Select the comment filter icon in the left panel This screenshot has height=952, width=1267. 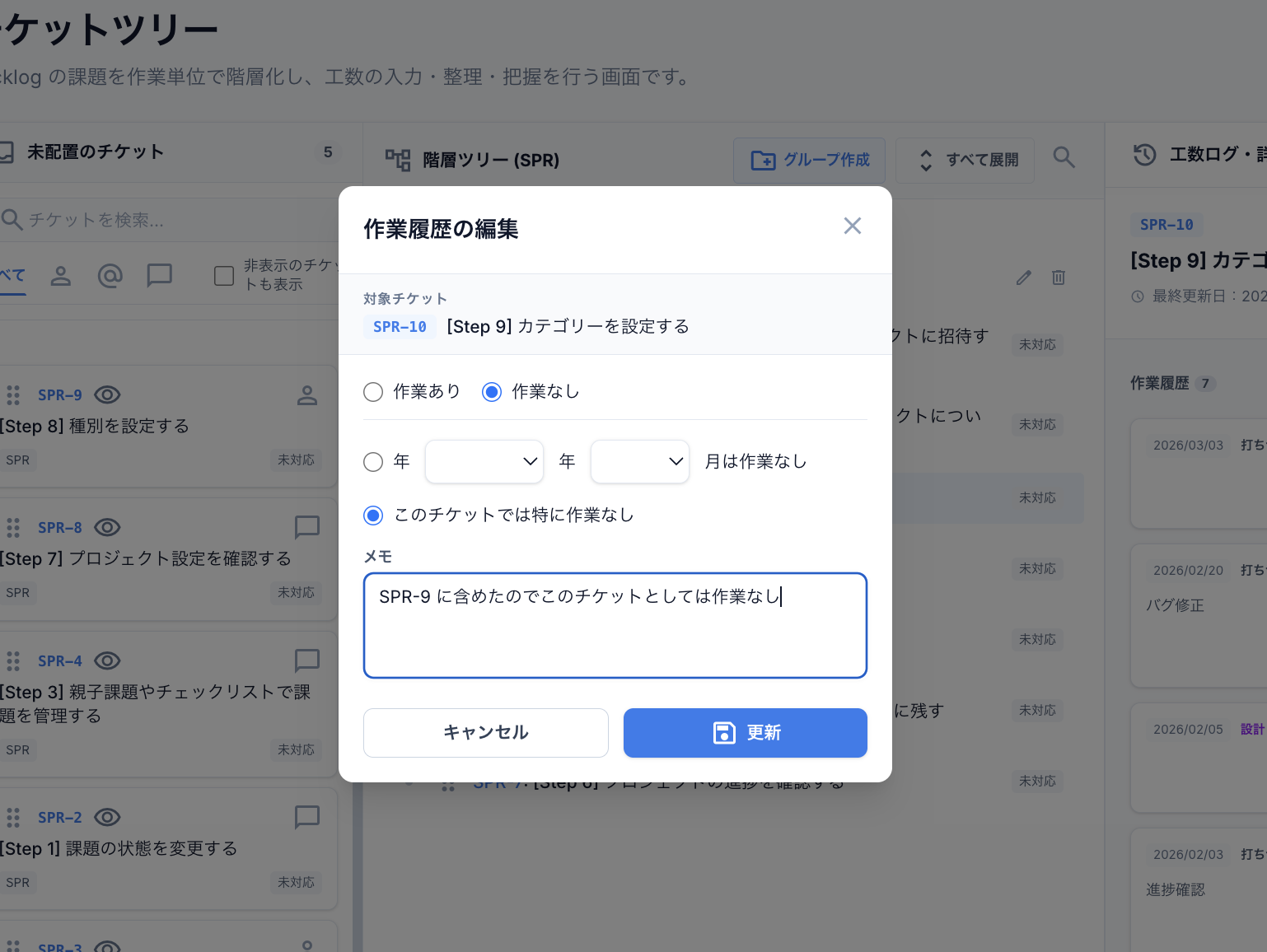coord(159,276)
